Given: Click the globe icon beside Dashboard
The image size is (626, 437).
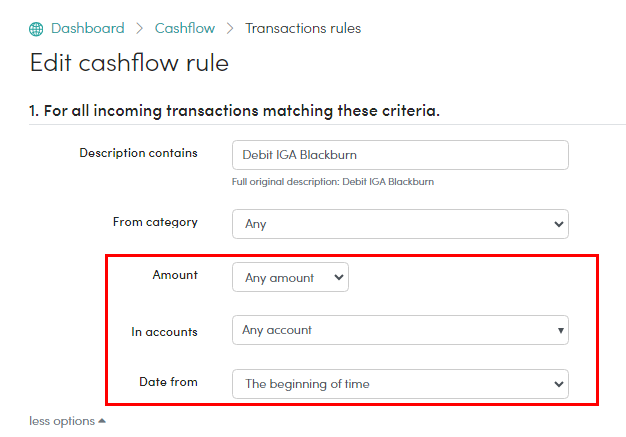Looking at the screenshot, I should (x=36, y=29).
